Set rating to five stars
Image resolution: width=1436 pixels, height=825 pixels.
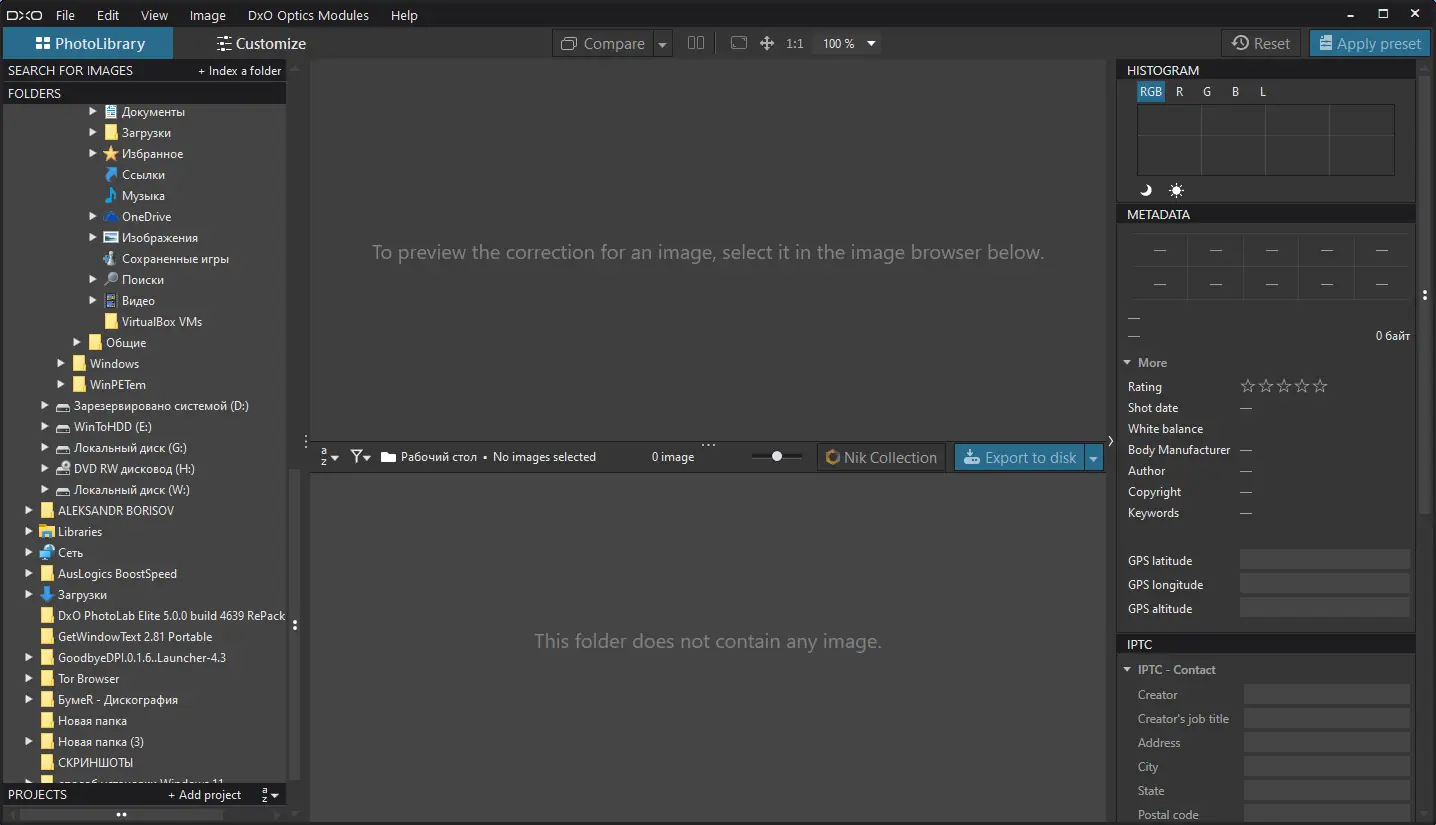1320,386
